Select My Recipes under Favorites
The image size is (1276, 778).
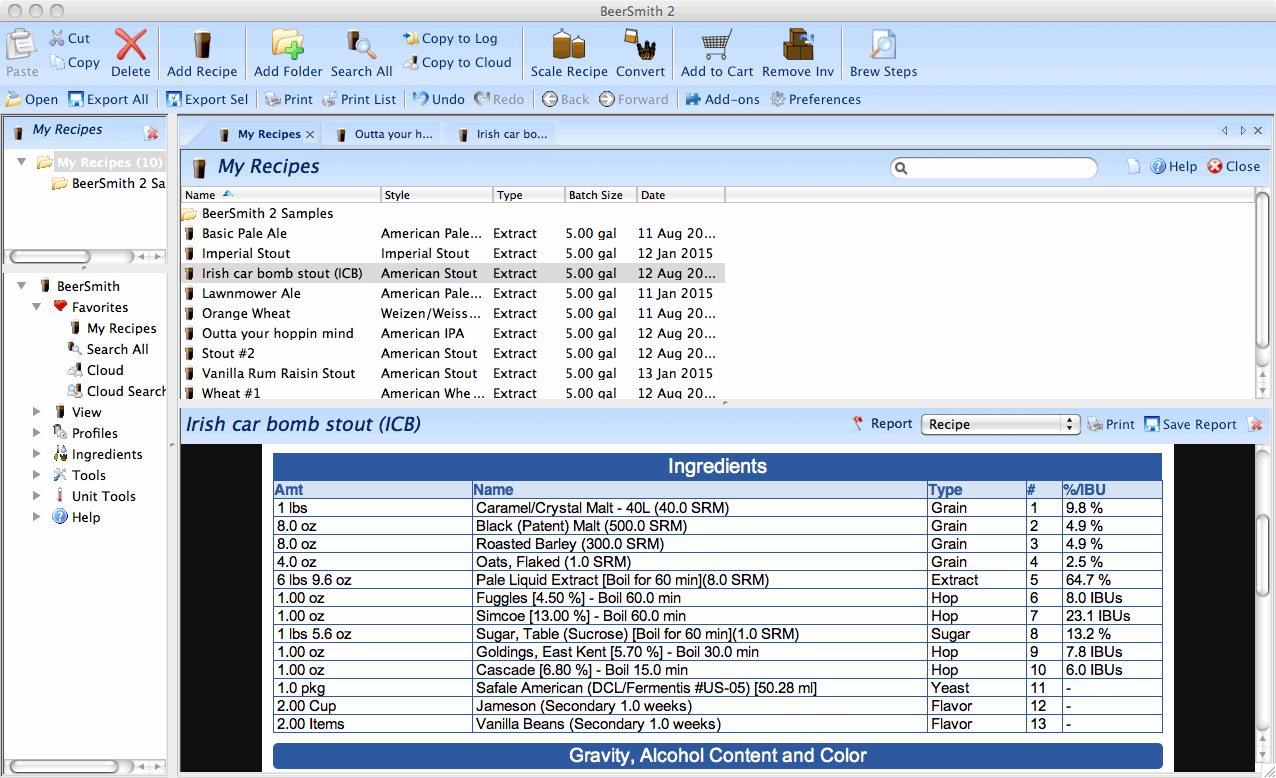[112, 328]
